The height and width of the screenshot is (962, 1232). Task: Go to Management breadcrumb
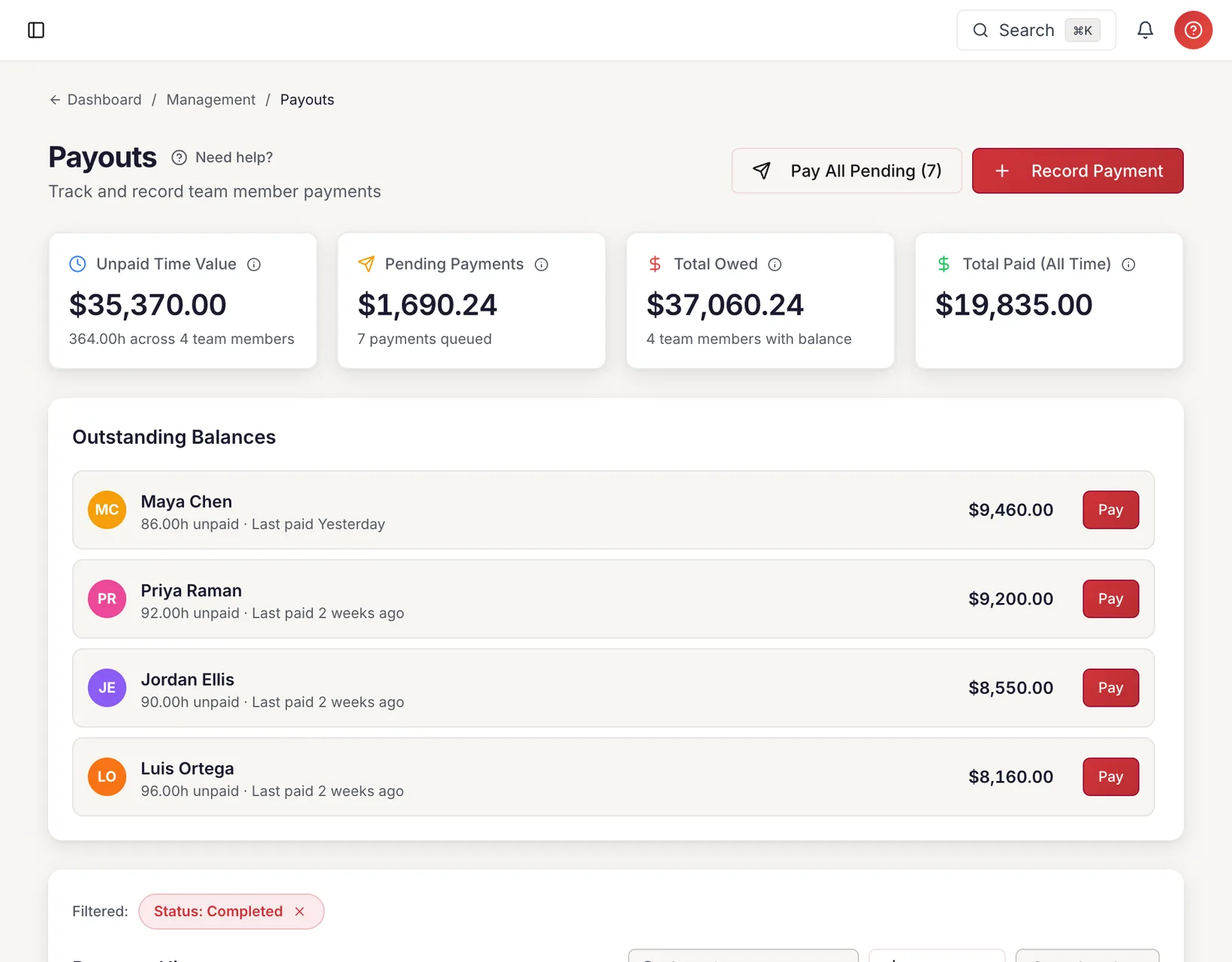pos(211,100)
